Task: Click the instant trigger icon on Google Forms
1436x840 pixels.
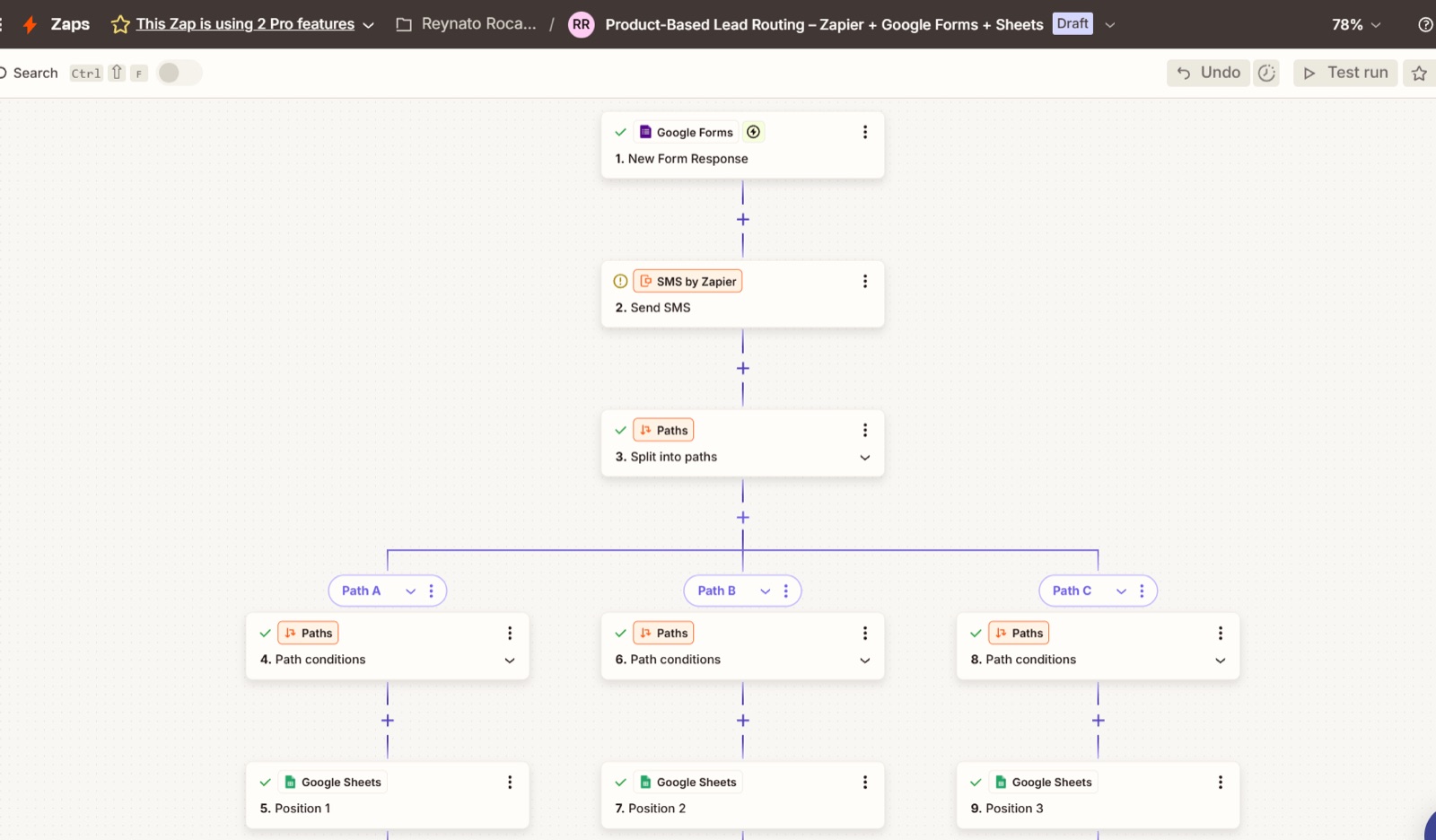Action: click(754, 132)
